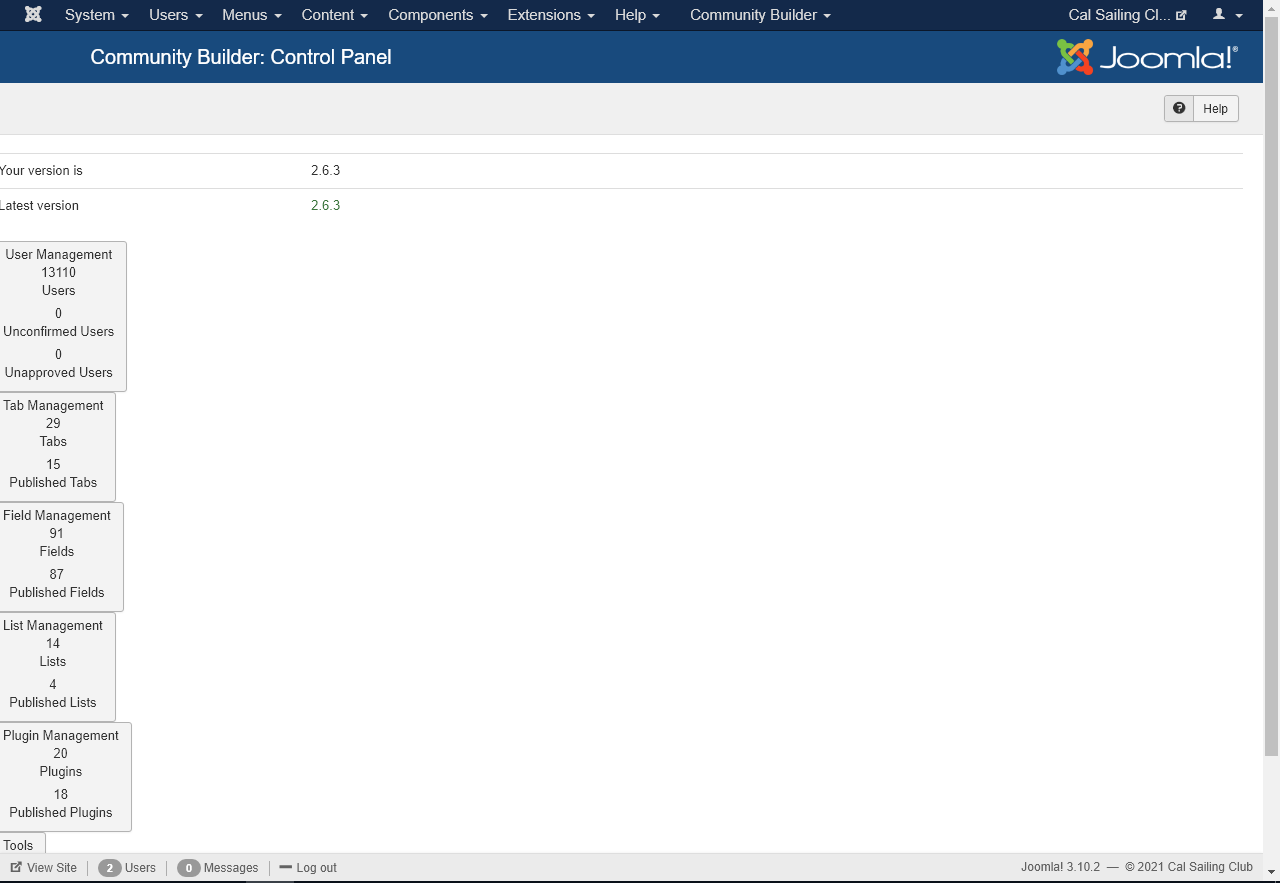The height and width of the screenshot is (883, 1280).
Task: Click Community Builder: Control Panel title
Action: click(x=241, y=57)
